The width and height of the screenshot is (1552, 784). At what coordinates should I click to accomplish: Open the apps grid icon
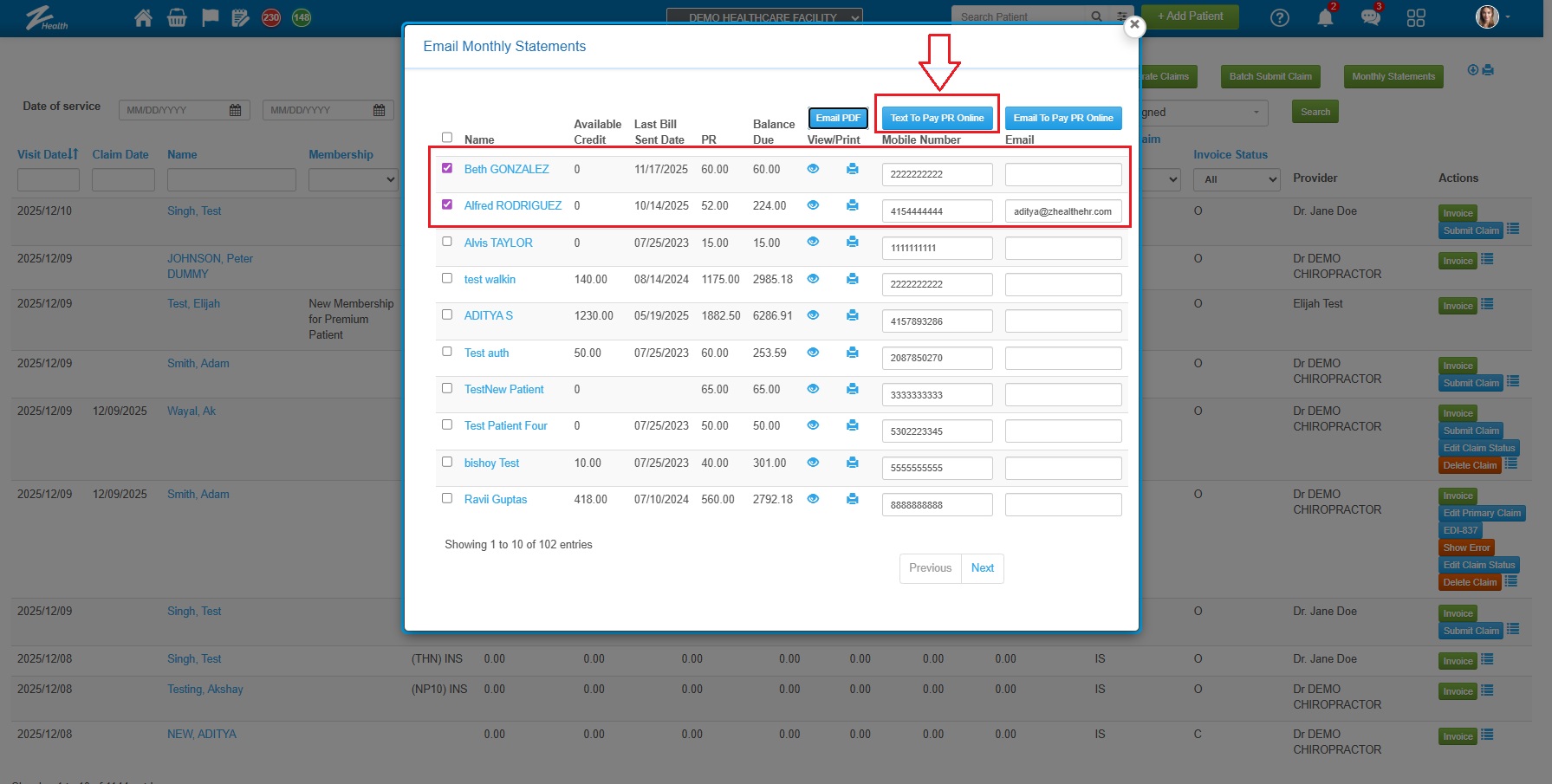[x=1416, y=18]
